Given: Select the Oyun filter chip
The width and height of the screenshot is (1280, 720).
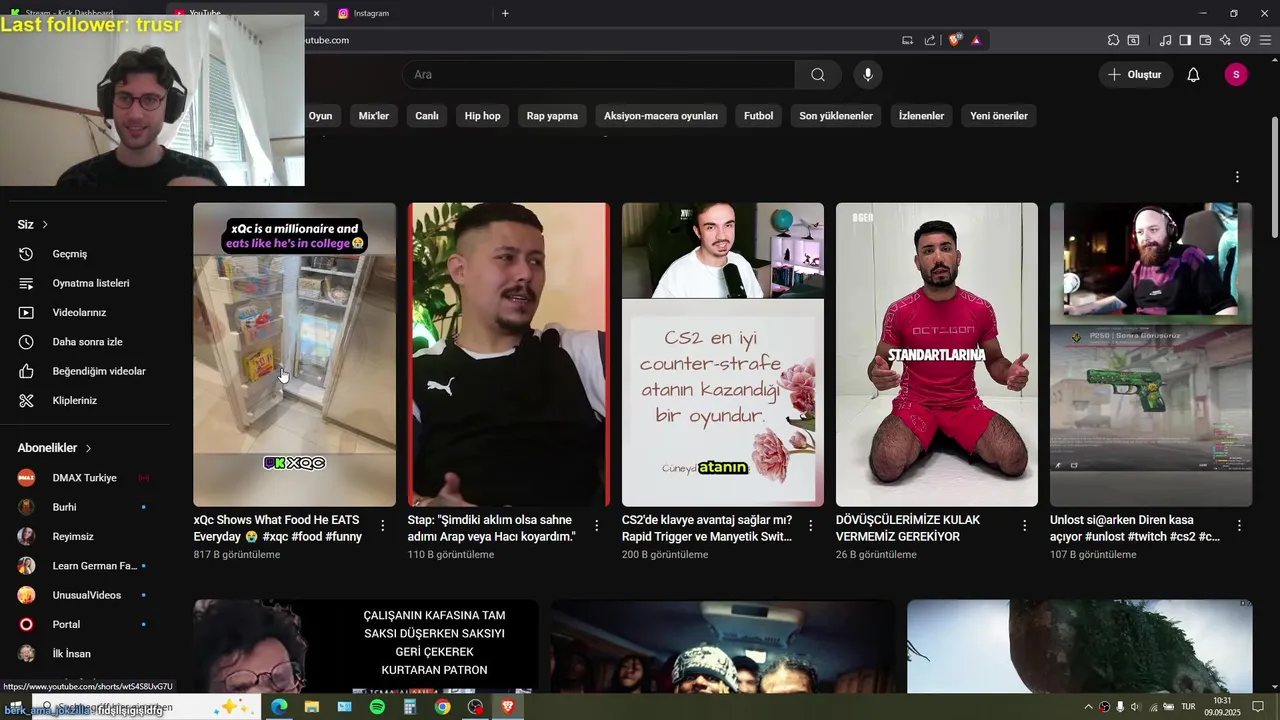Looking at the screenshot, I should pos(321,116).
